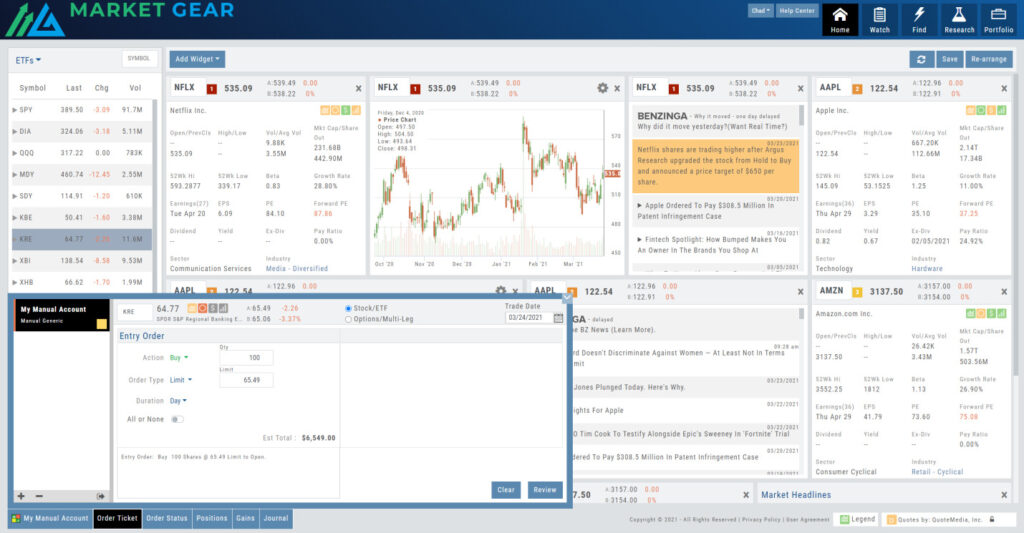Click the yellow color swatch on My Manual Account

pos(101,324)
